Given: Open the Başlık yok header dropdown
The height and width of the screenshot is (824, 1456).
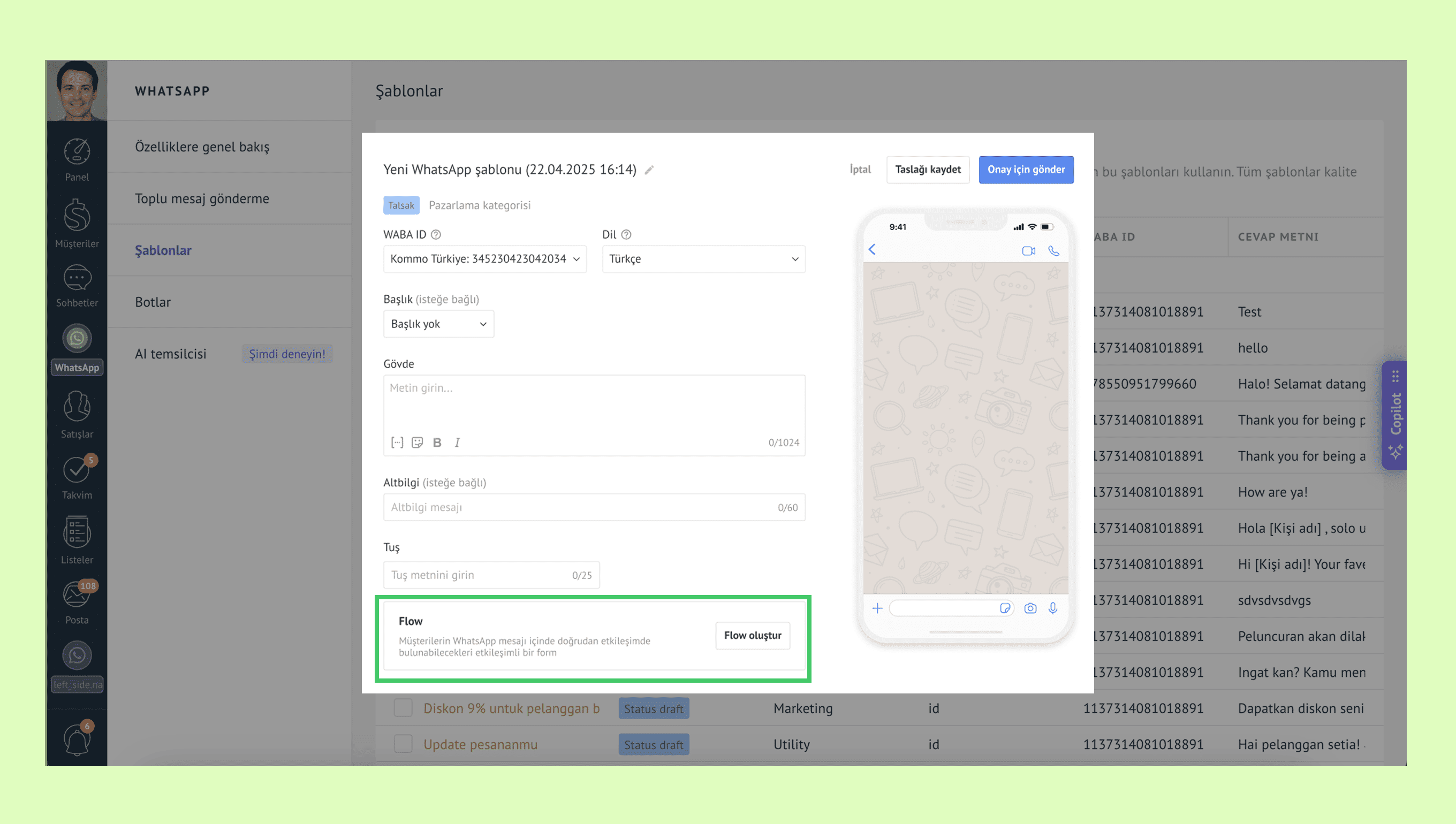Looking at the screenshot, I should point(438,324).
